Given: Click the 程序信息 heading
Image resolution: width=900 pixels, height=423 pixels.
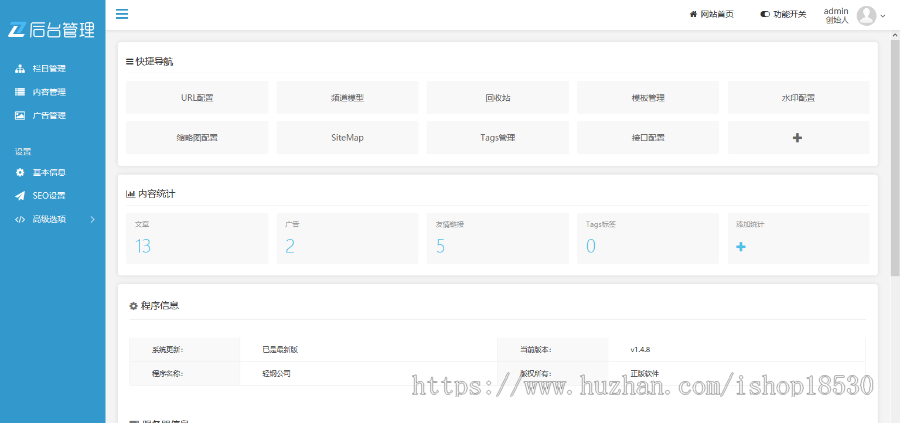Looking at the screenshot, I should pos(160,306).
